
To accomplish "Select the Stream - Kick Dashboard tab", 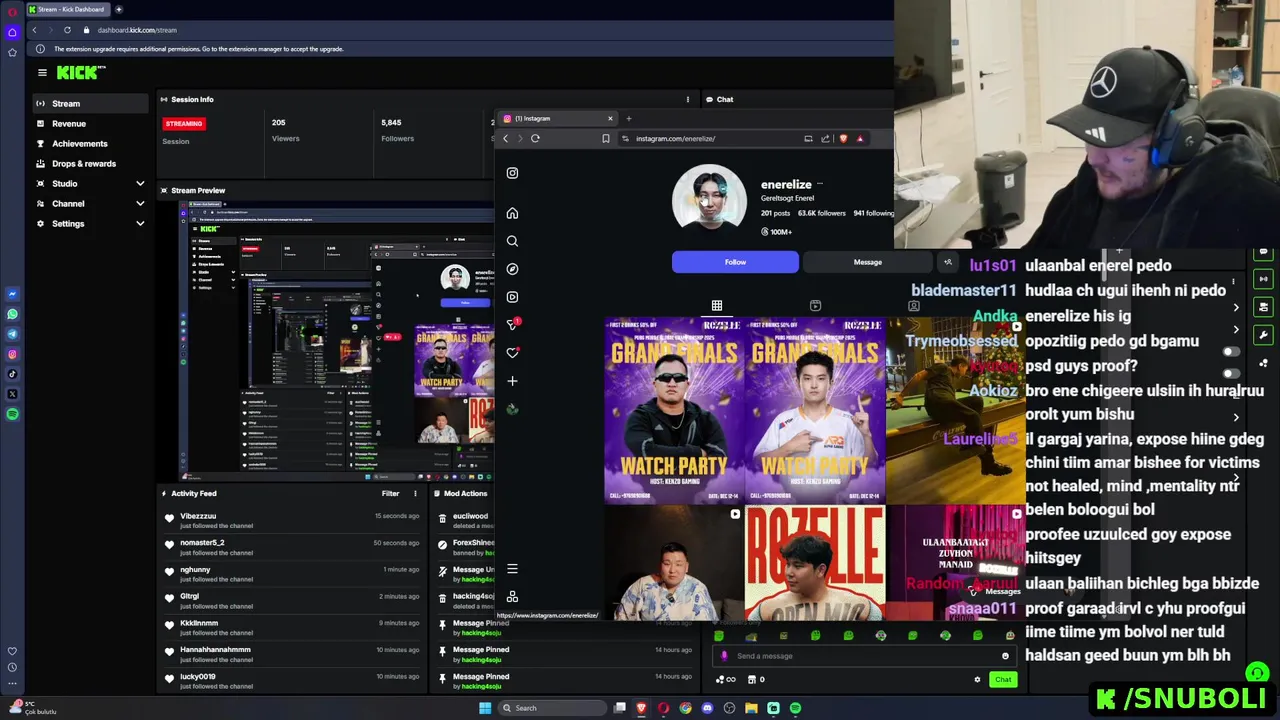I will point(66,9).
